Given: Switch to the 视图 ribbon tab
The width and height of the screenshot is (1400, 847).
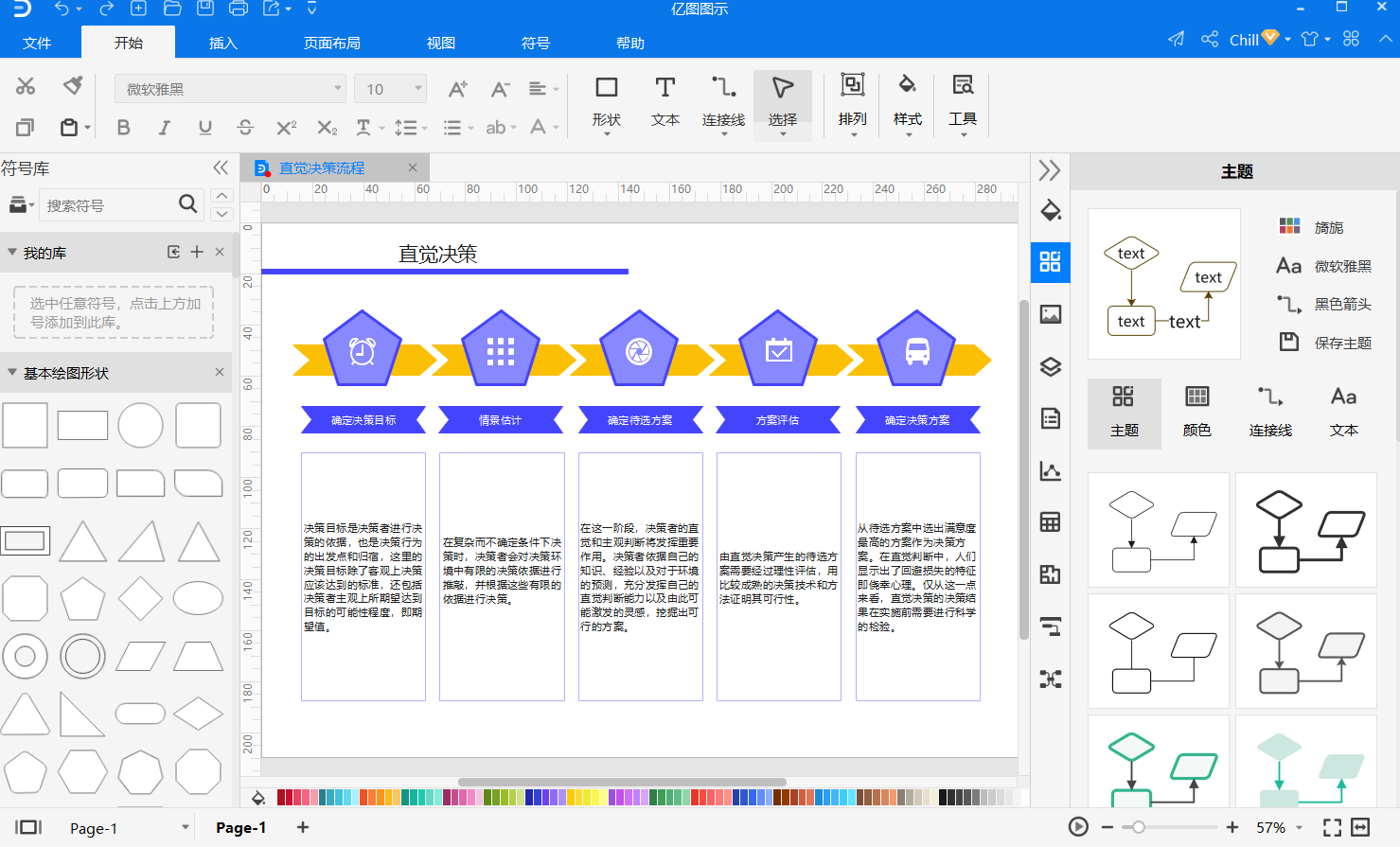Looking at the screenshot, I should click(440, 43).
